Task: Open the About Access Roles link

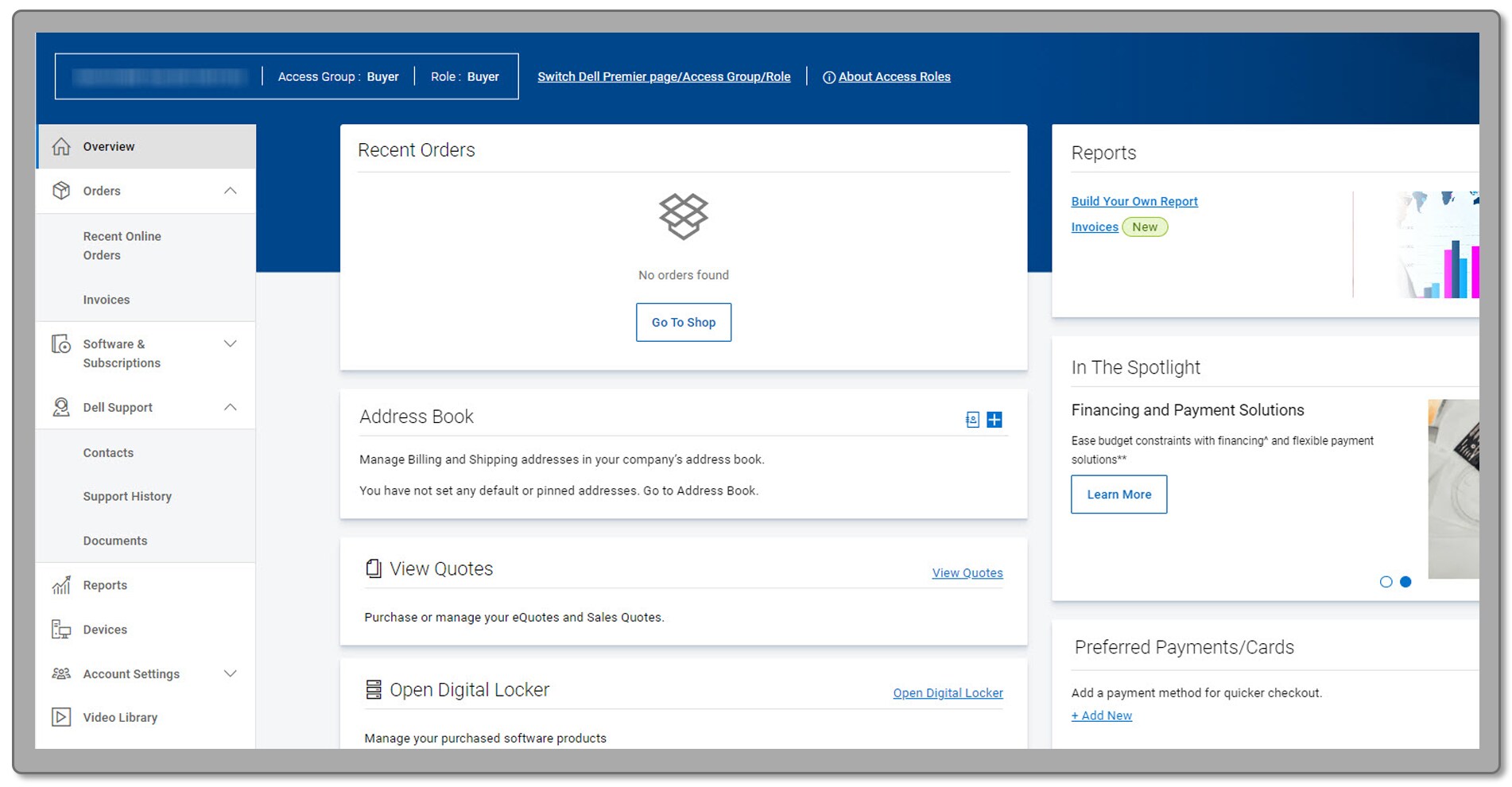Action: [x=894, y=77]
